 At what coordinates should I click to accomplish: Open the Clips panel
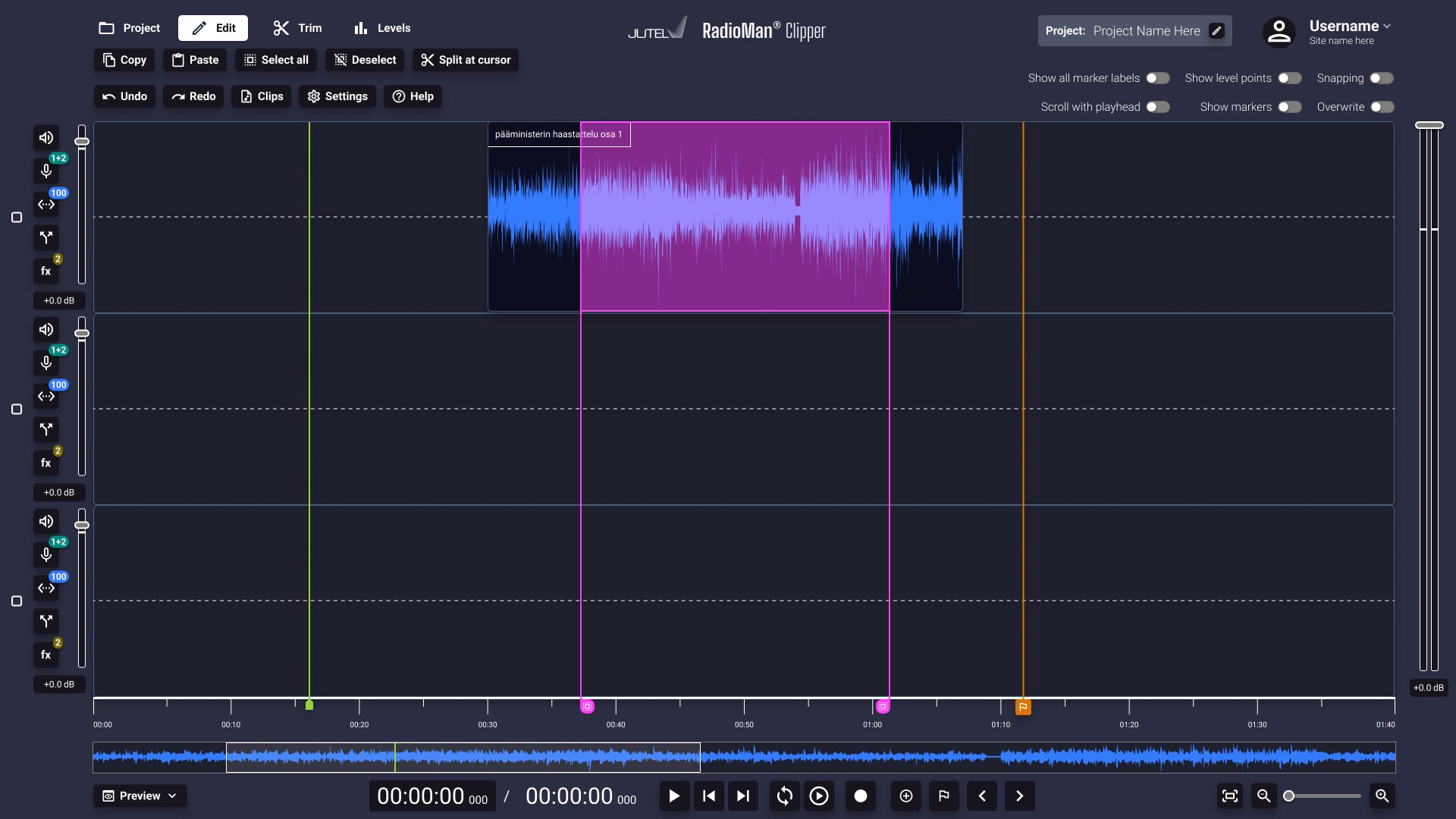(x=262, y=96)
